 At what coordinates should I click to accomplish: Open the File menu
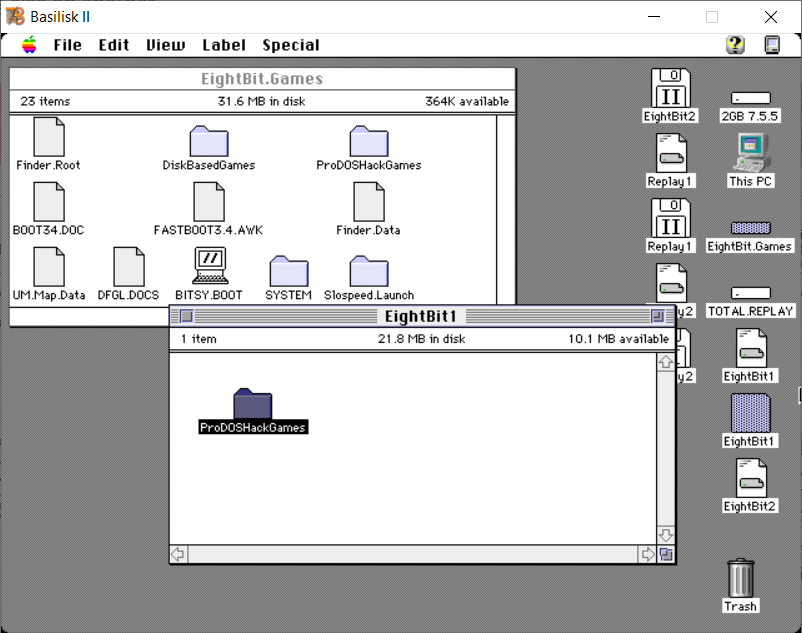click(x=68, y=45)
